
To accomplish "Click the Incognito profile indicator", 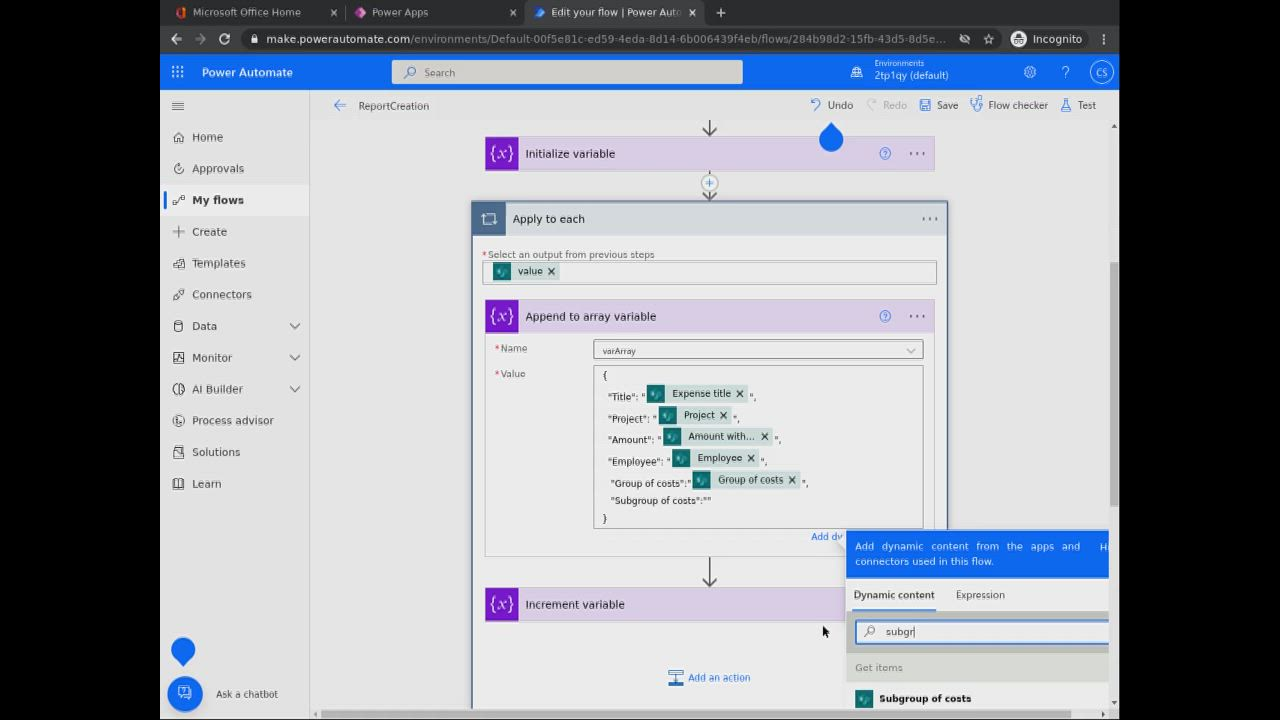I will click(x=1047, y=39).
